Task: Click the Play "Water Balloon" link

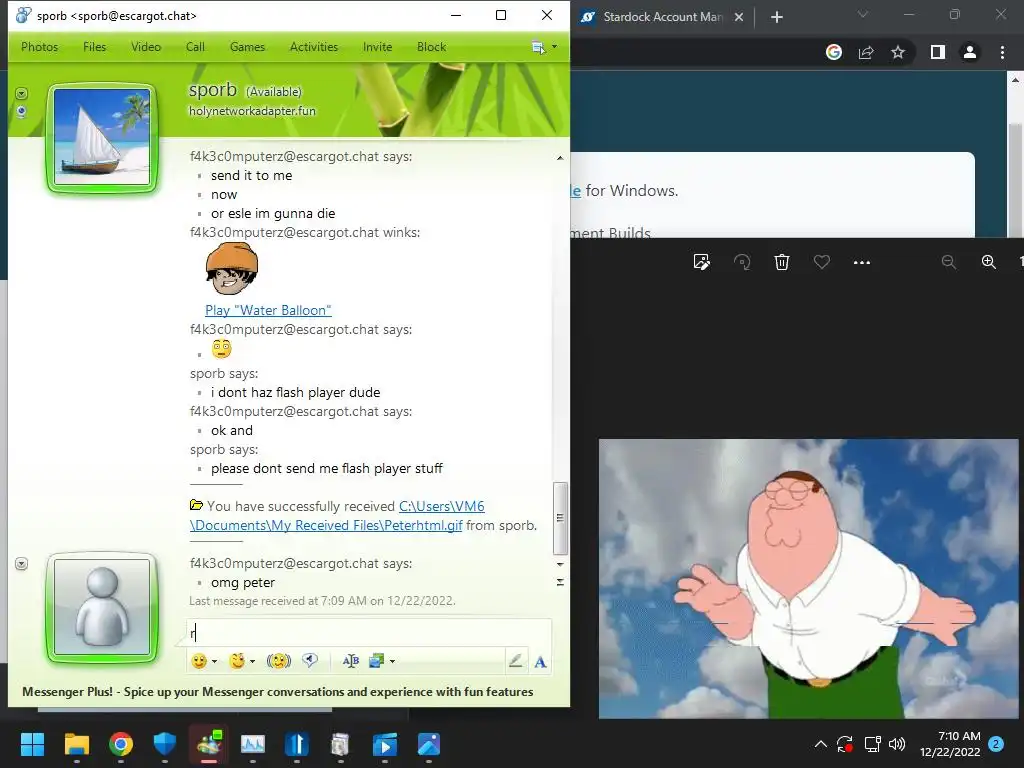Action: [x=268, y=310]
